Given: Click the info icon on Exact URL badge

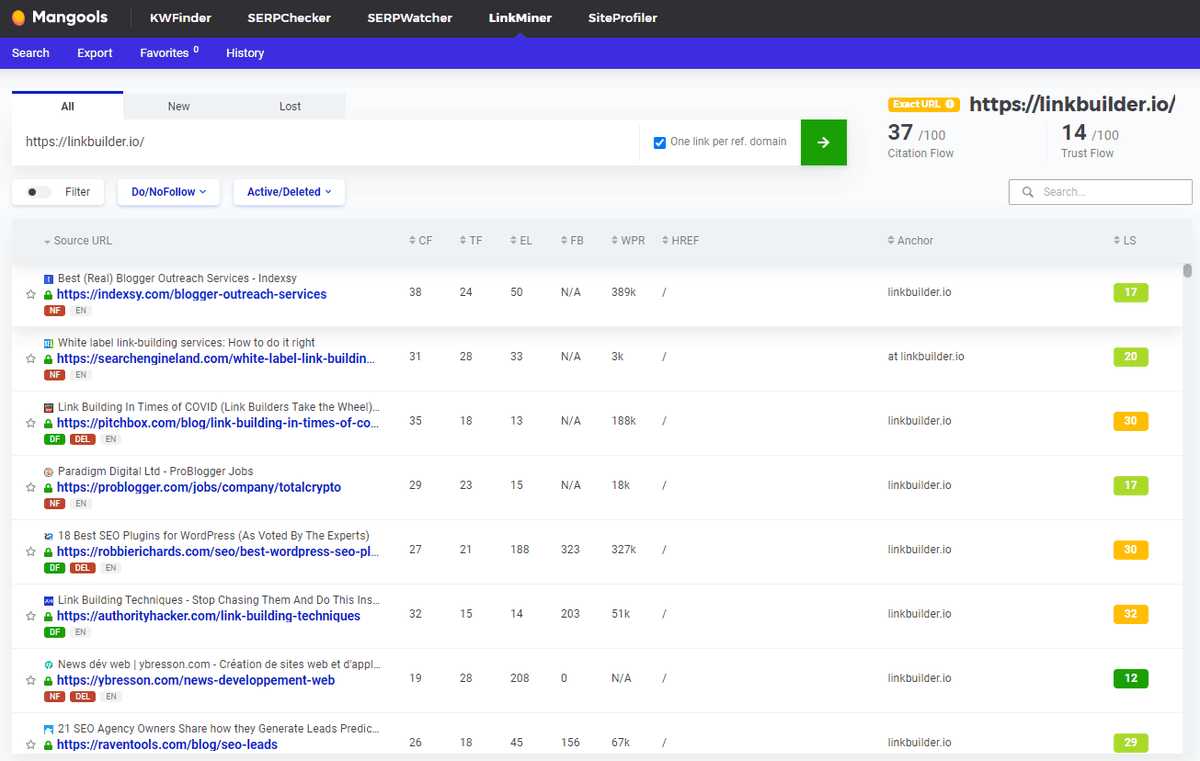Looking at the screenshot, I should pyautogui.click(x=949, y=104).
